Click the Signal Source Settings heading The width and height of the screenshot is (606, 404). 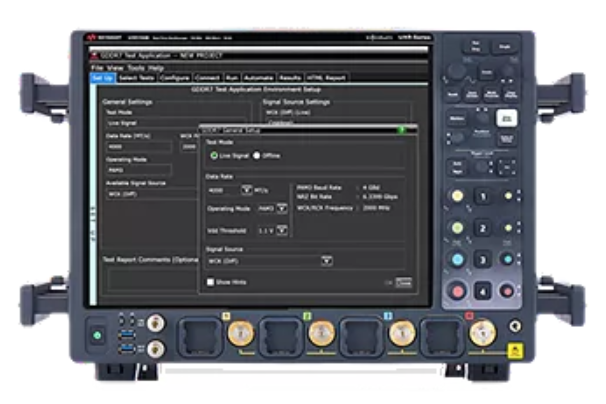[x=296, y=102]
